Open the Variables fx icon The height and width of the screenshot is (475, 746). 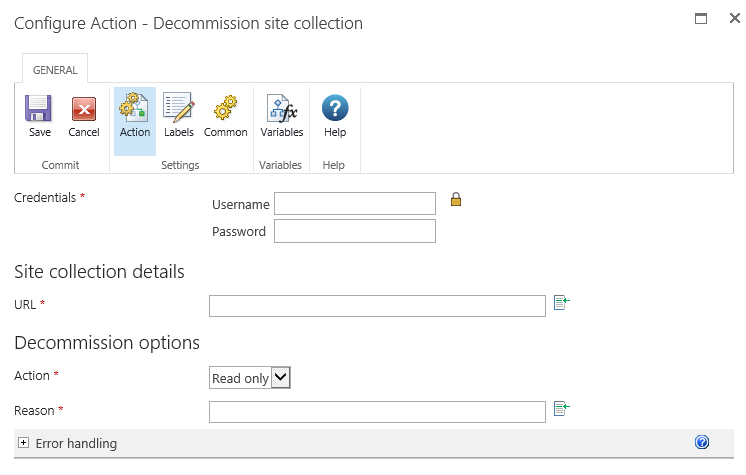282,109
